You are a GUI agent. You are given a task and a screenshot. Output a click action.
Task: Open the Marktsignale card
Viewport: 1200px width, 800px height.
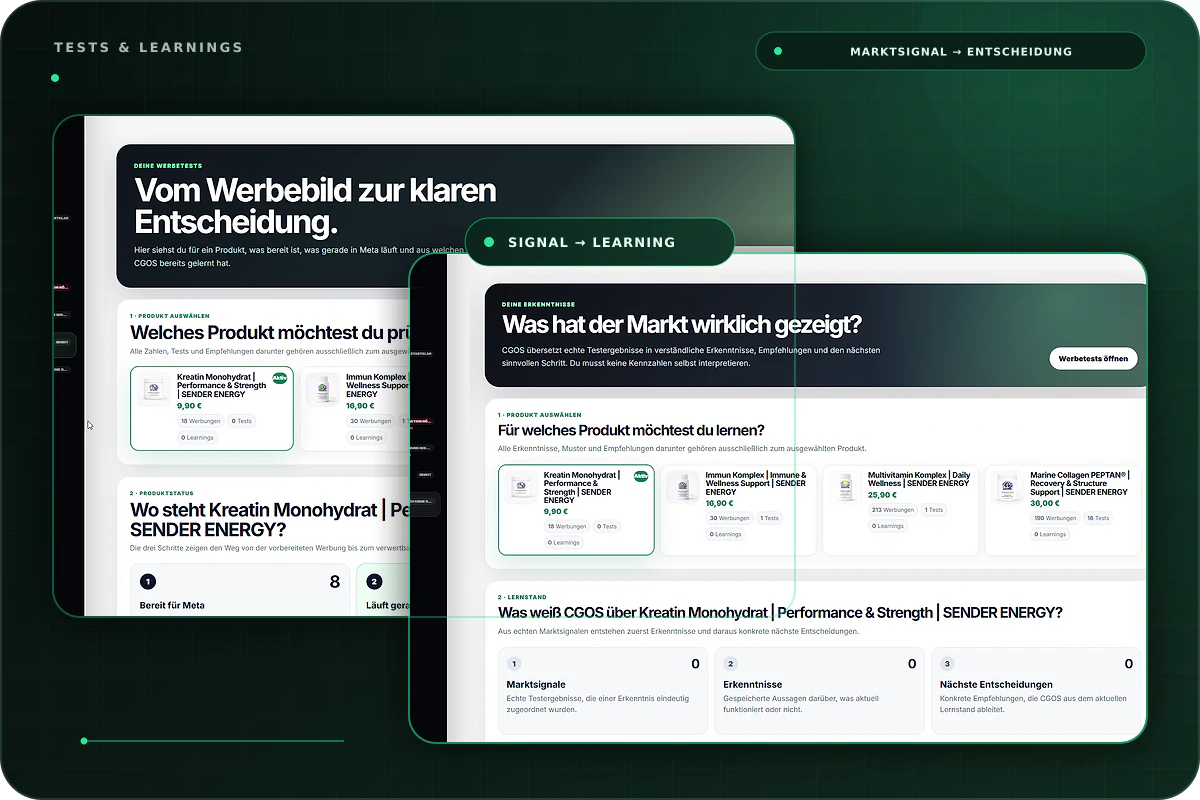click(603, 691)
